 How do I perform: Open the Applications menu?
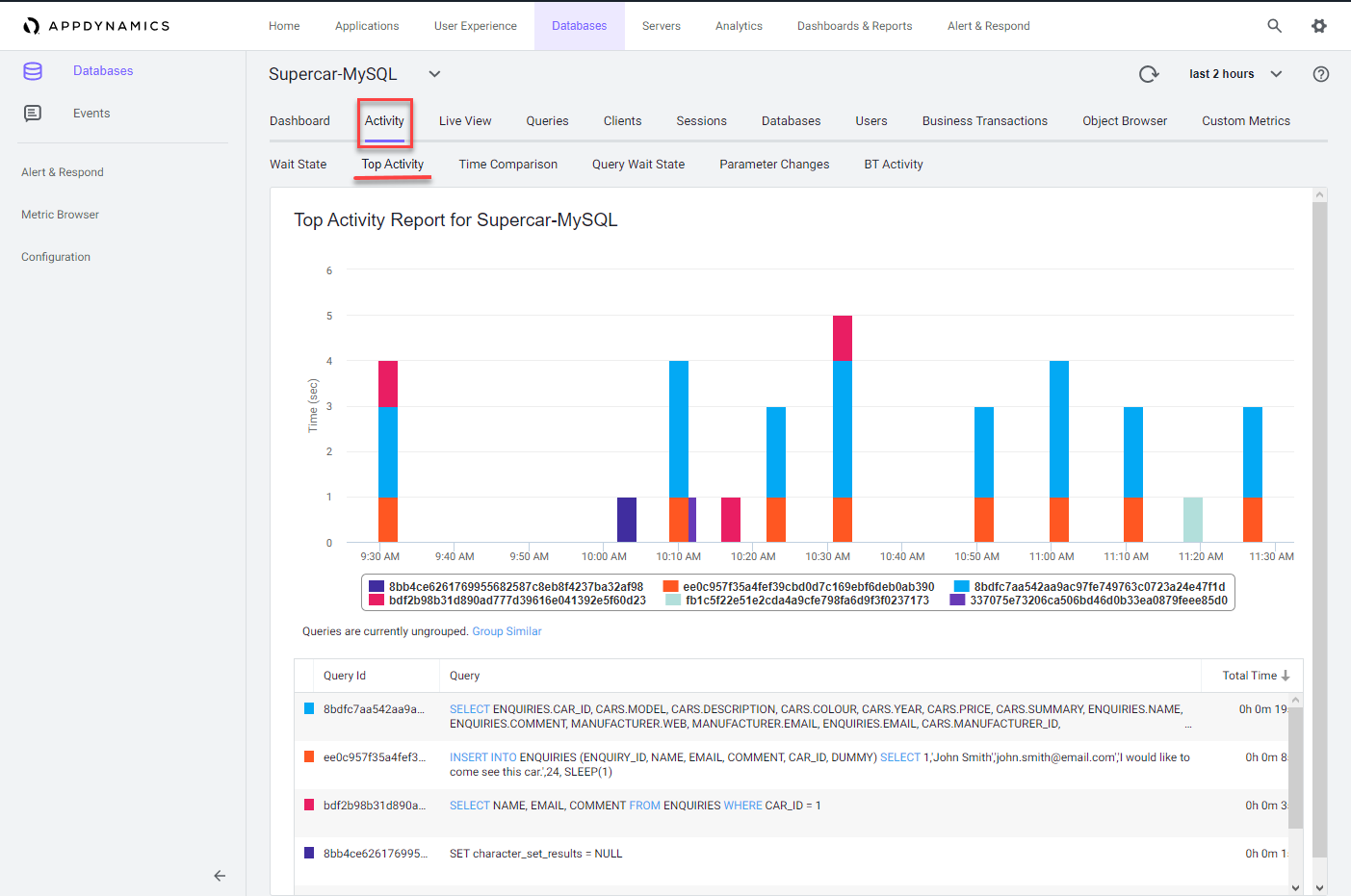[367, 26]
